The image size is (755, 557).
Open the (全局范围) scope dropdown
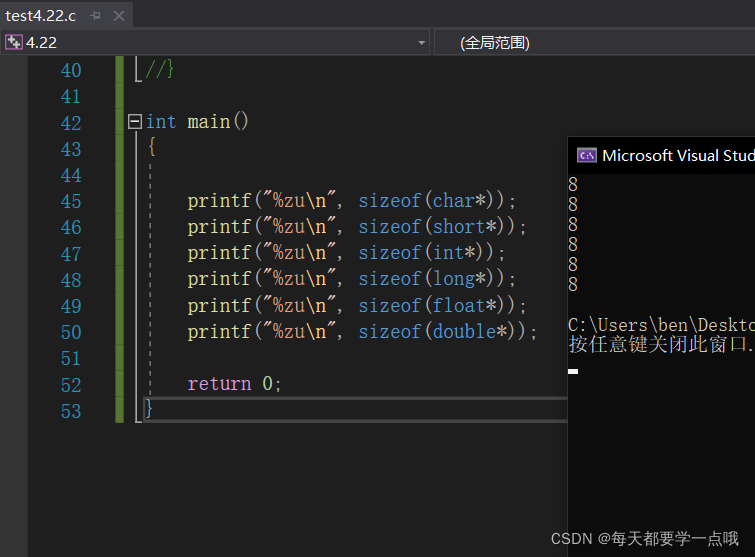[x=595, y=42]
